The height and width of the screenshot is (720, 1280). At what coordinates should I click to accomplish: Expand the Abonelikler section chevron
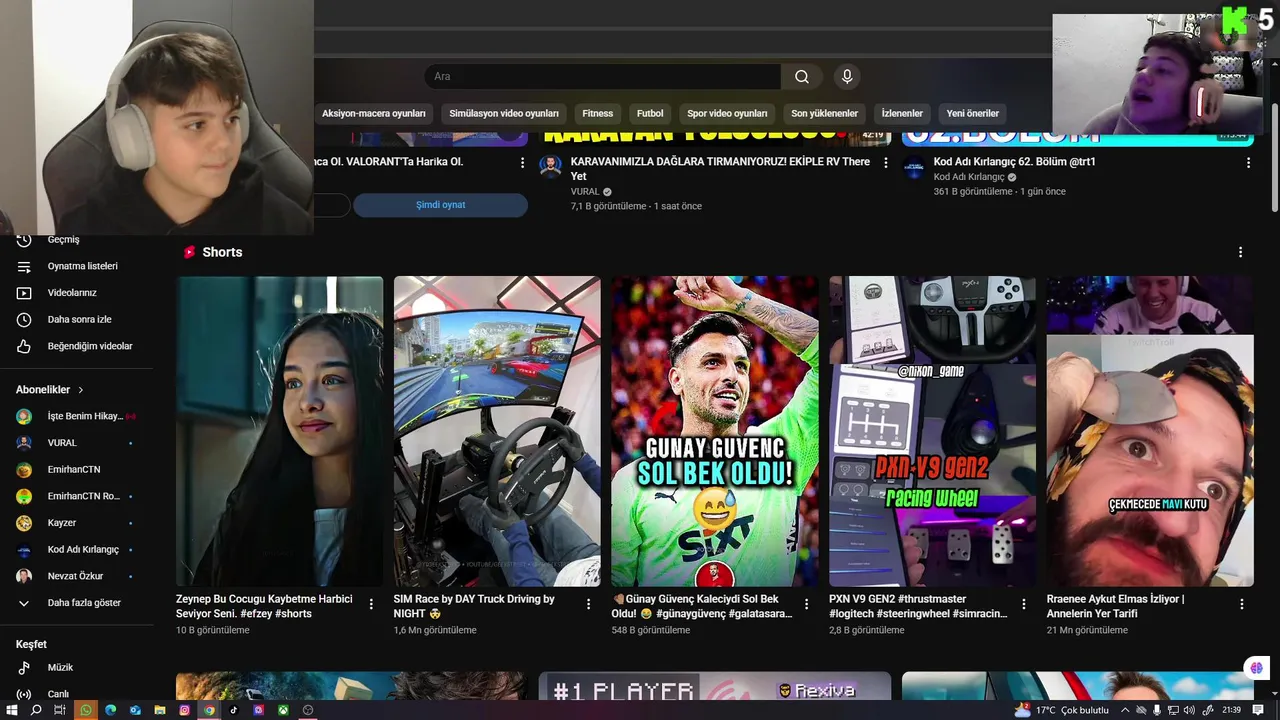81,390
